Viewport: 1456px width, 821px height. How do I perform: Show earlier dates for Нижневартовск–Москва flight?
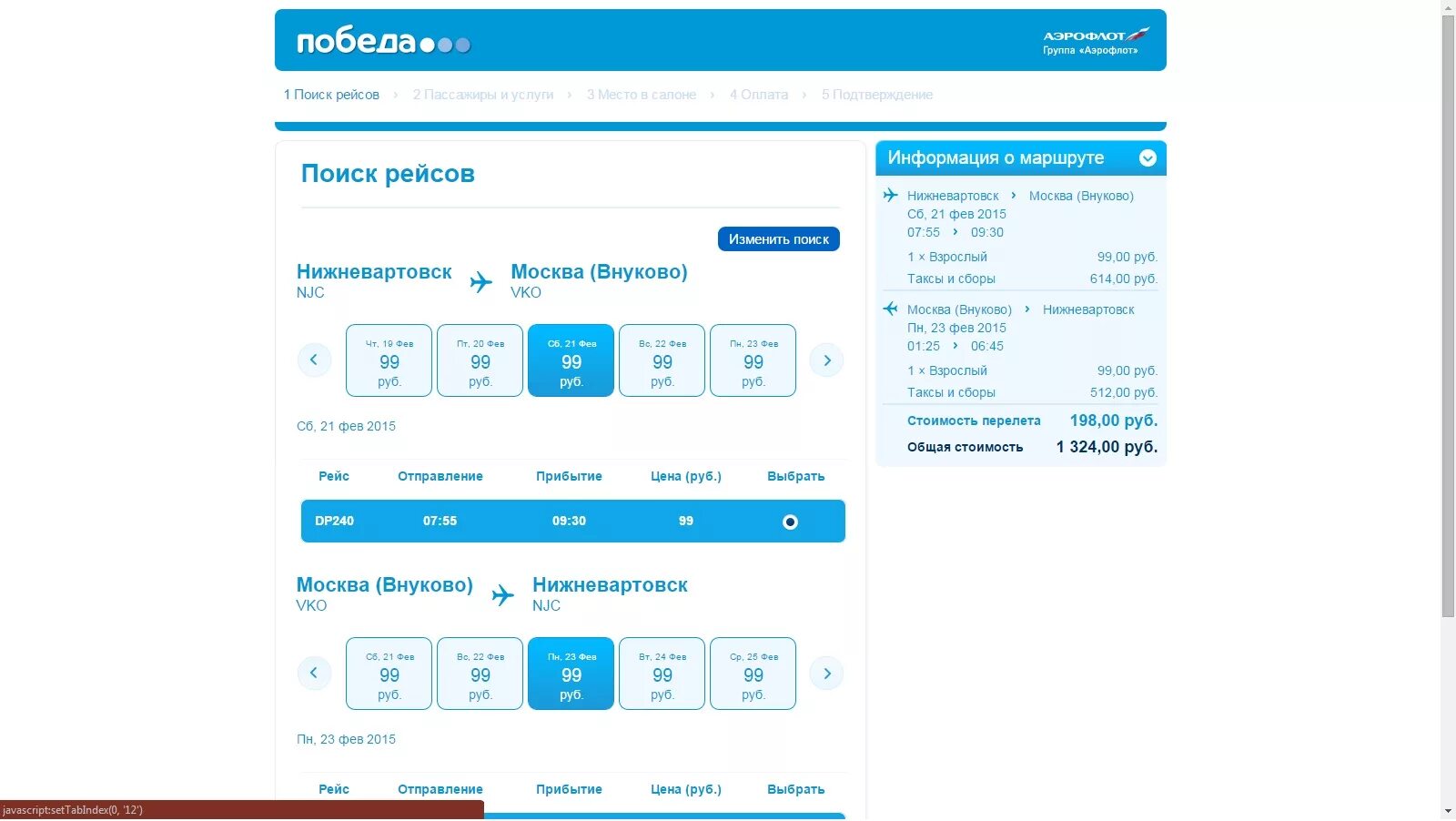coord(314,360)
